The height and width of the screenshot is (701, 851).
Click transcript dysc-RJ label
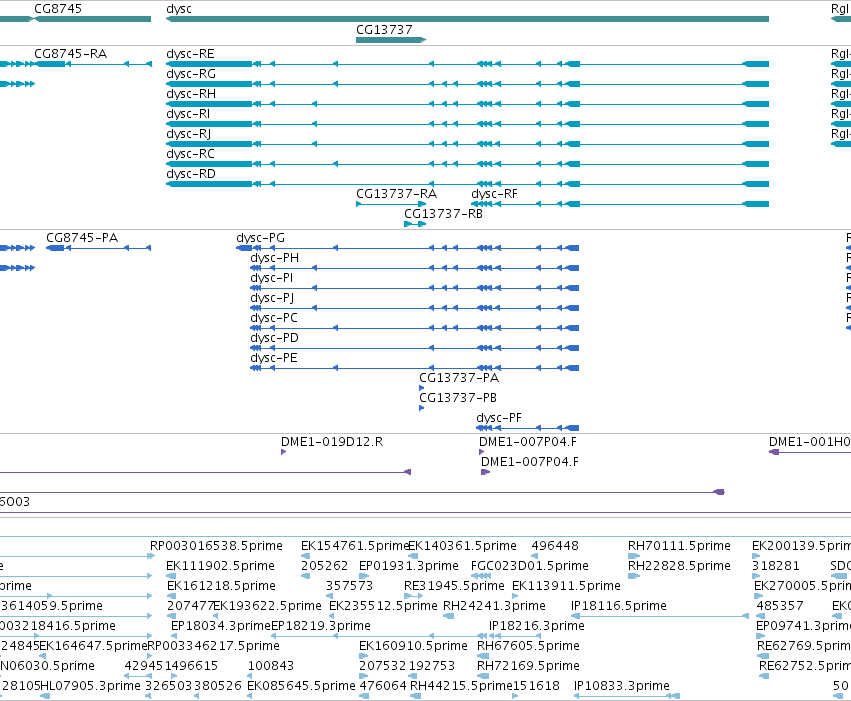[x=188, y=134]
